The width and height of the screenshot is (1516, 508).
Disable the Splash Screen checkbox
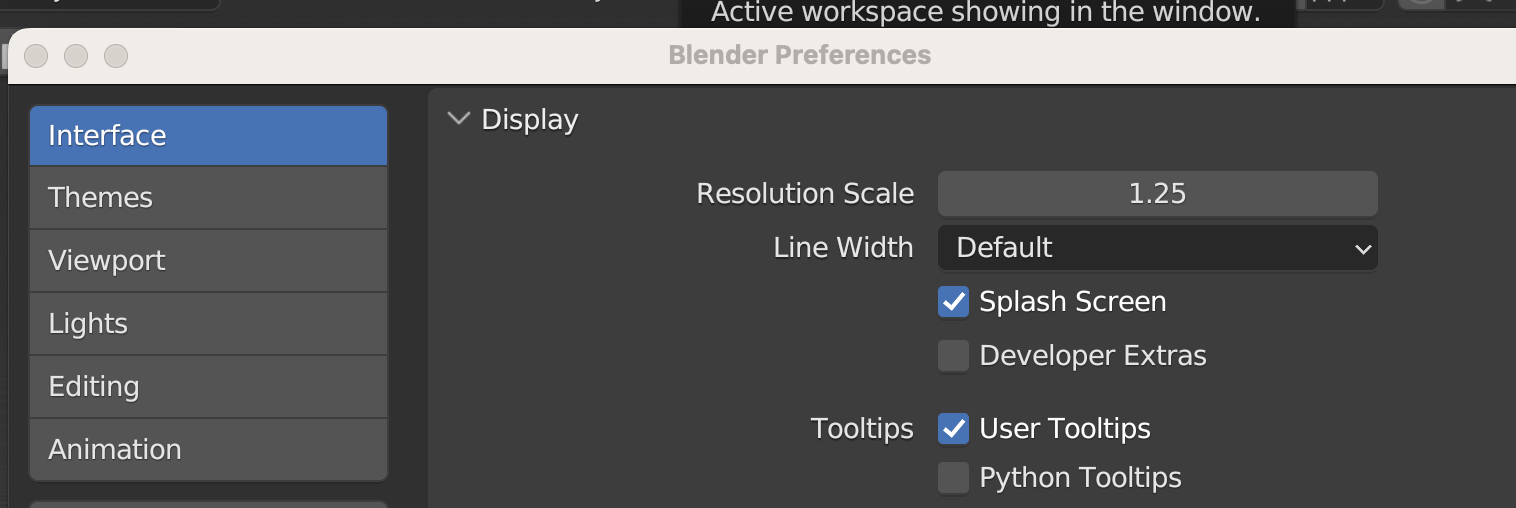[x=953, y=302]
